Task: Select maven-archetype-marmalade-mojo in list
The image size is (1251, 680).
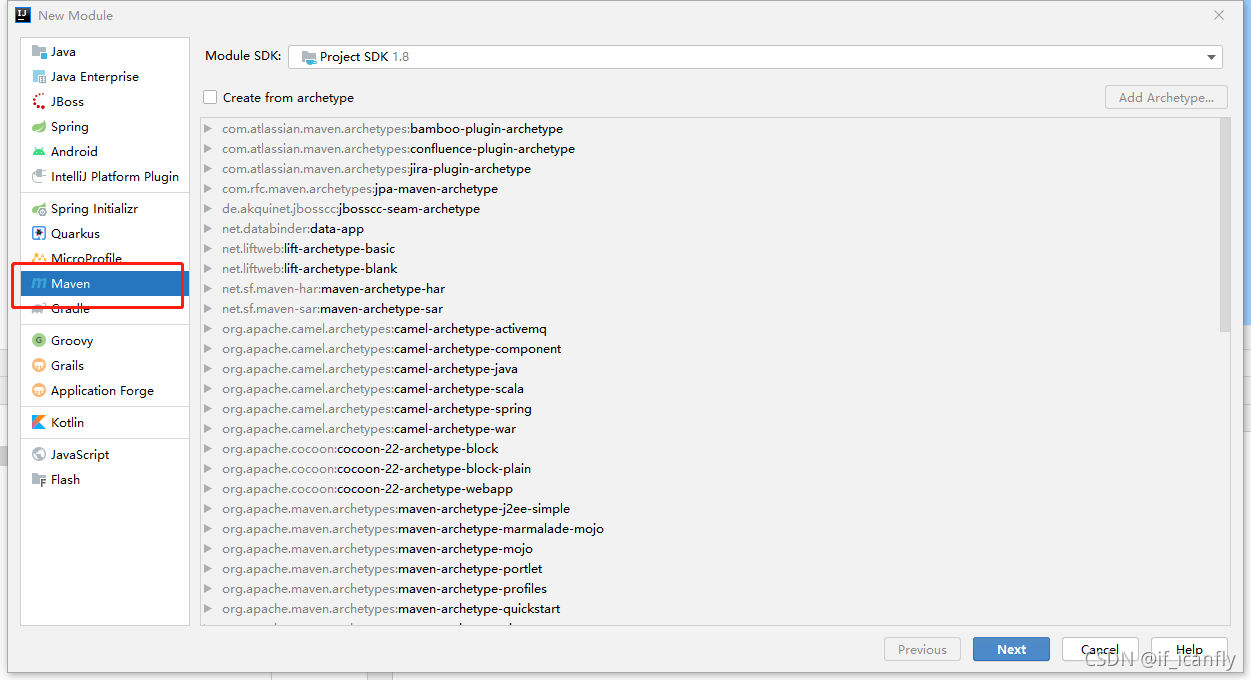Action: pyautogui.click(x=413, y=529)
